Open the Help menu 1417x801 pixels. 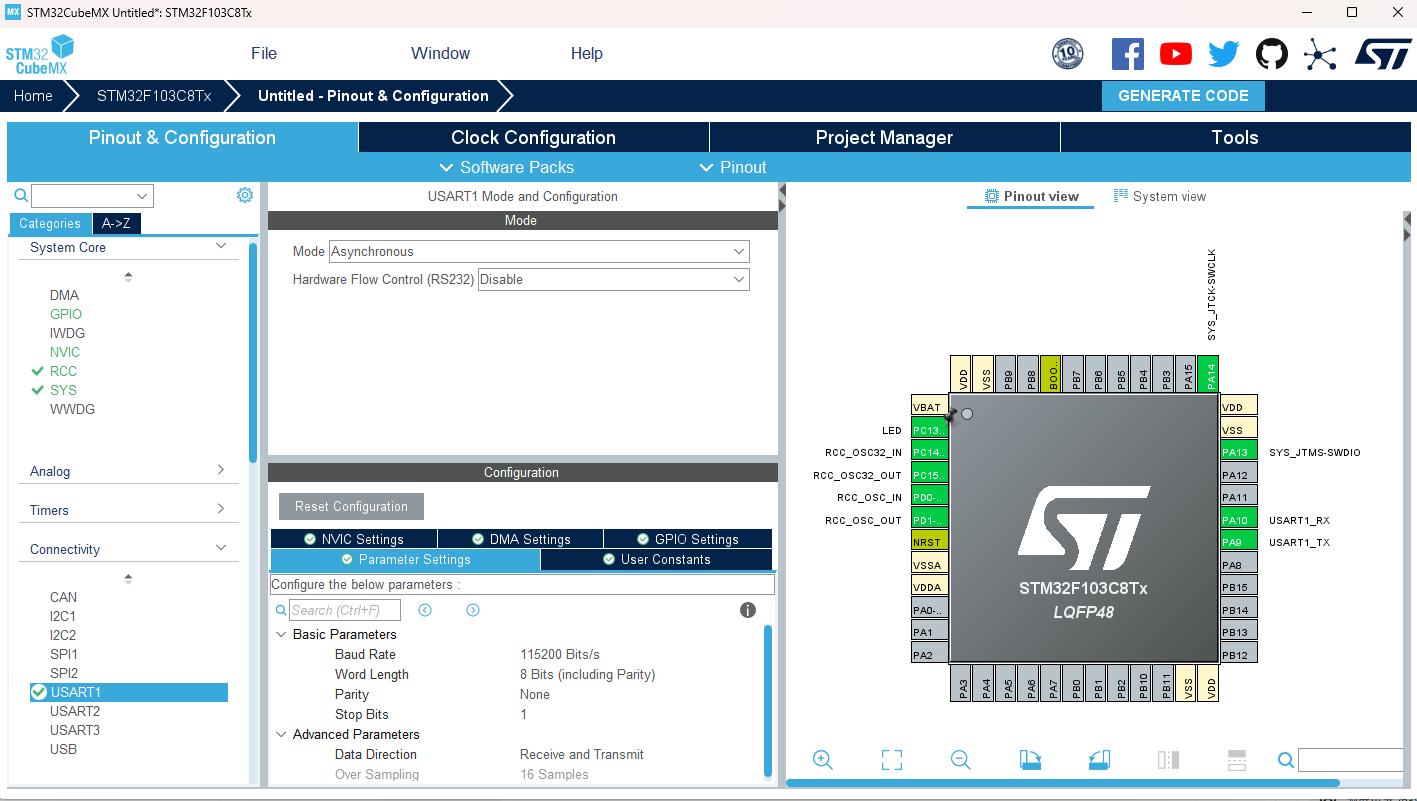click(x=587, y=54)
